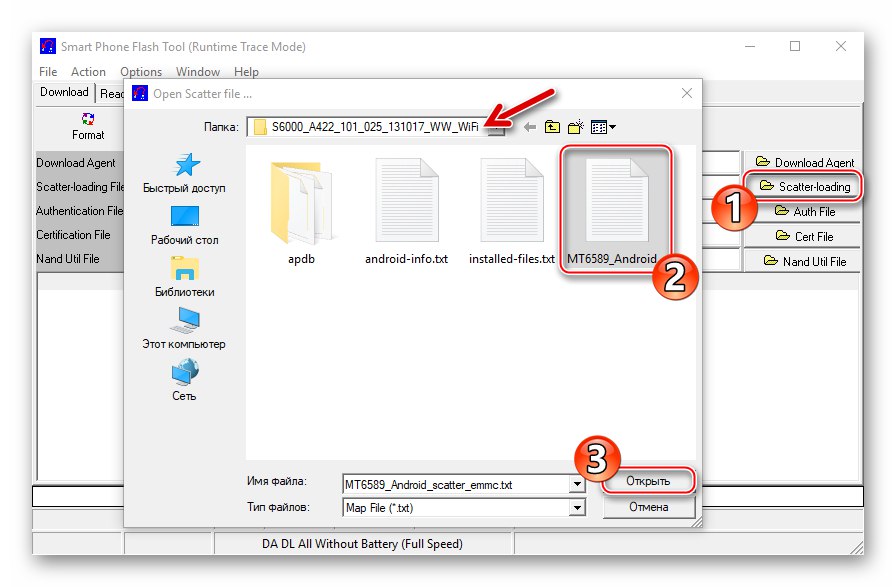Click the Имя файла text field
896x587 pixels.
(x=456, y=485)
